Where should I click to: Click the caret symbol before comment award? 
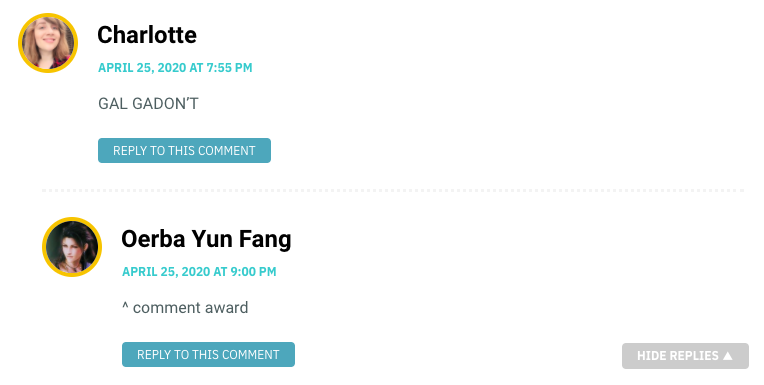point(125,306)
